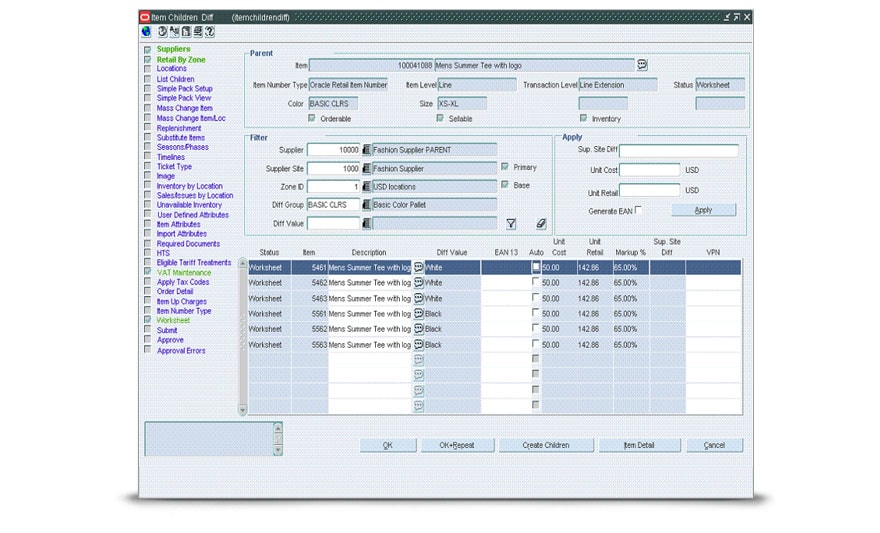Click the blue globe icon in the toolbar
Screen dimensions: 880x533
click(146, 31)
